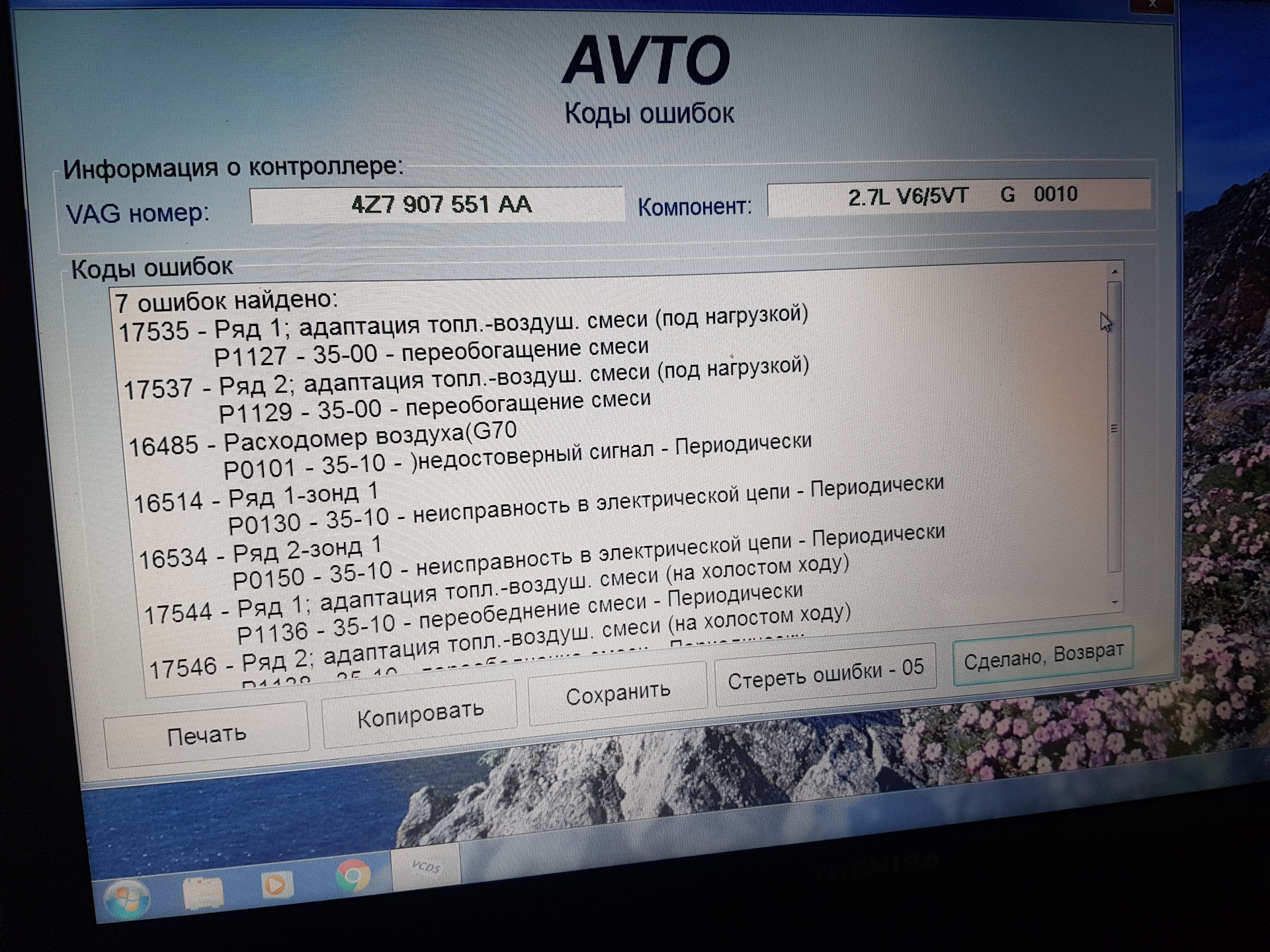Image resolution: width=1270 pixels, height=952 pixels.
Task: Click the scrollbar down arrow in error list
Action: tap(1115, 602)
